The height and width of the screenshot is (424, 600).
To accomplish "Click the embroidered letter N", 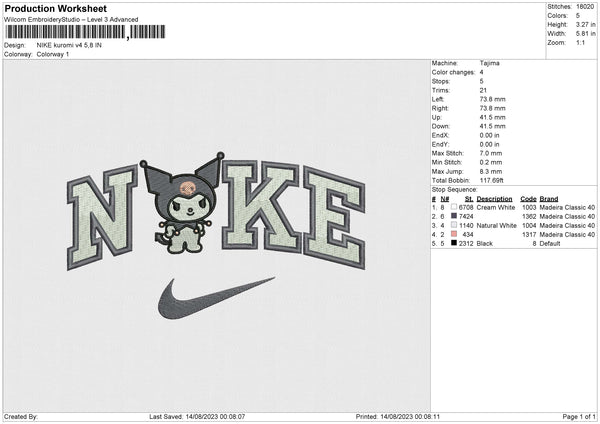I will [x=103, y=217].
